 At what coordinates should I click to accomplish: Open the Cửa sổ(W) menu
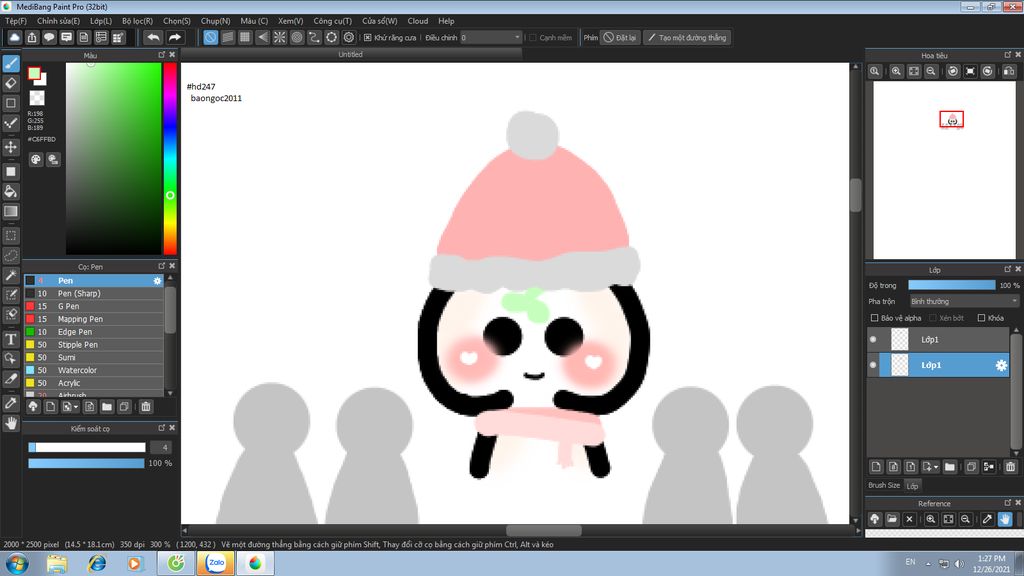pyautogui.click(x=379, y=21)
